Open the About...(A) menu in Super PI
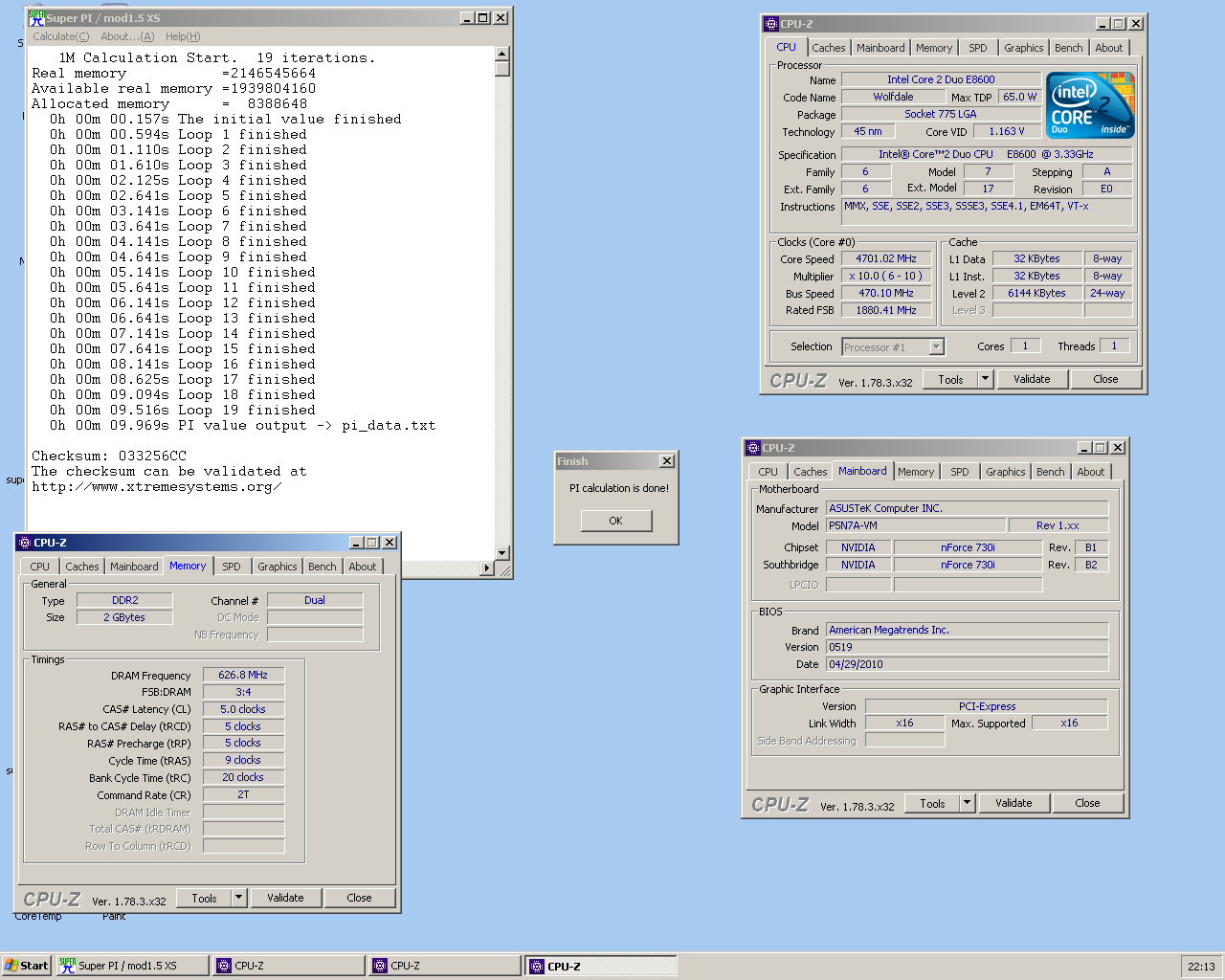 pyautogui.click(x=127, y=36)
